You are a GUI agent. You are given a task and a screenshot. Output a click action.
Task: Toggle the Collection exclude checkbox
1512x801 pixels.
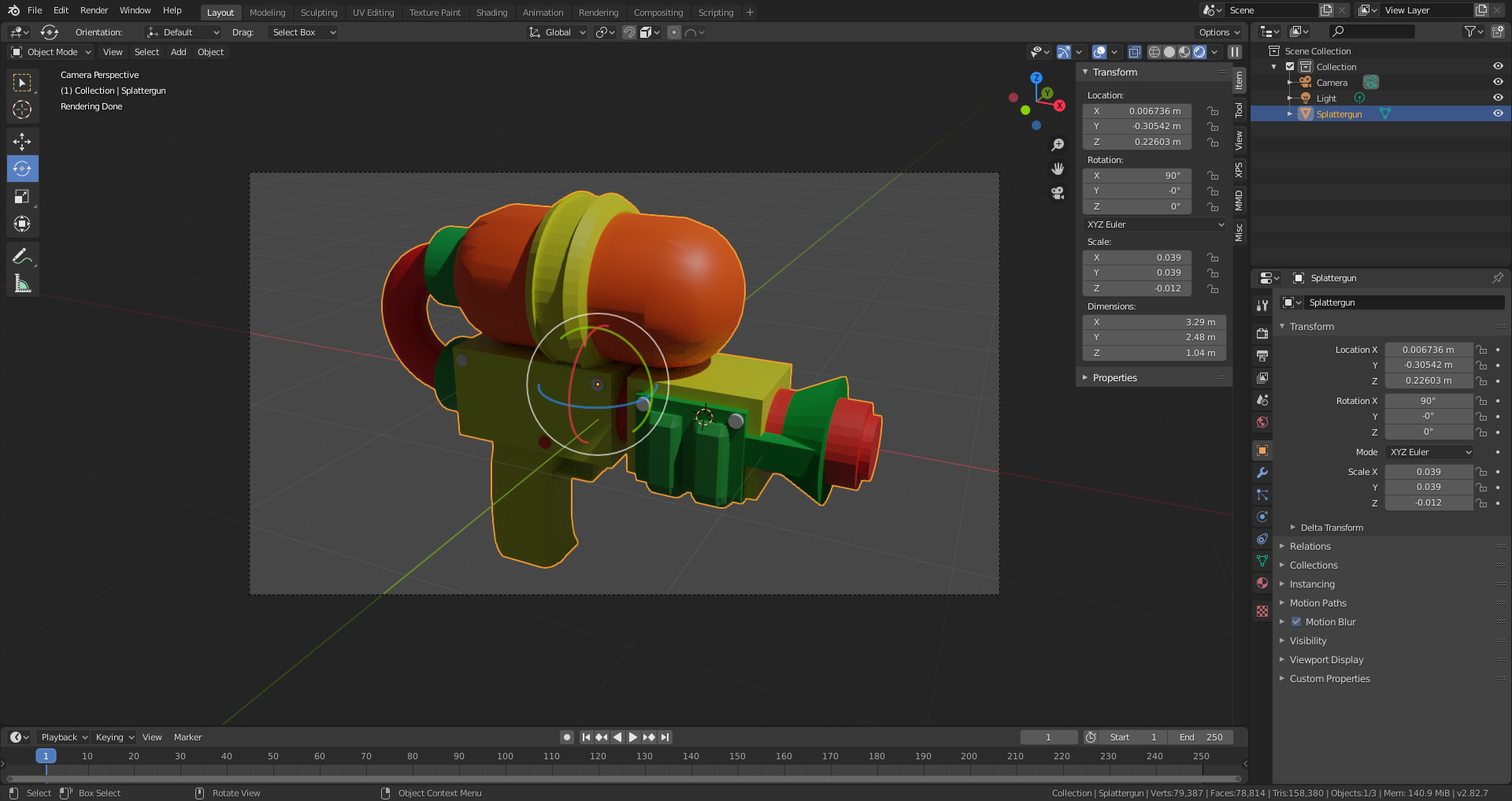(x=1290, y=67)
